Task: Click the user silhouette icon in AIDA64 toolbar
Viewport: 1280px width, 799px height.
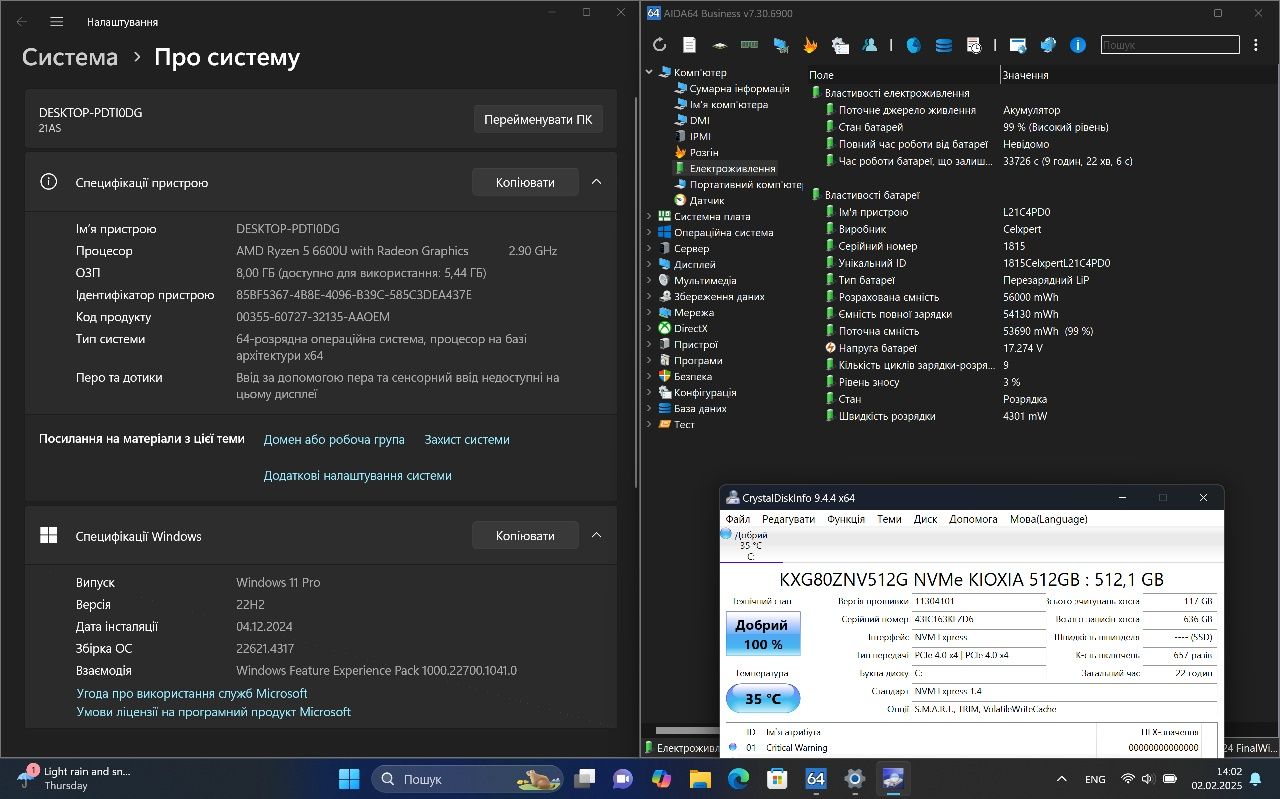Action: [x=870, y=45]
